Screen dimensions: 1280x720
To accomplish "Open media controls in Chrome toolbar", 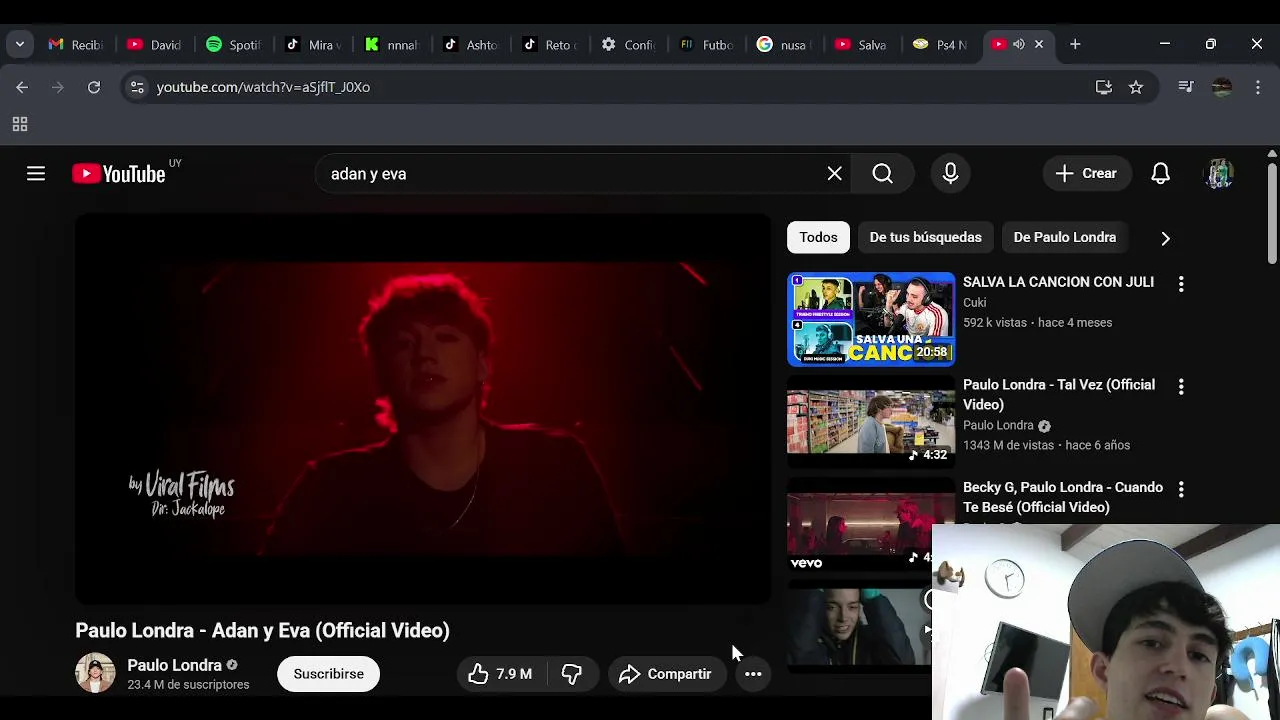I will 1186,87.
